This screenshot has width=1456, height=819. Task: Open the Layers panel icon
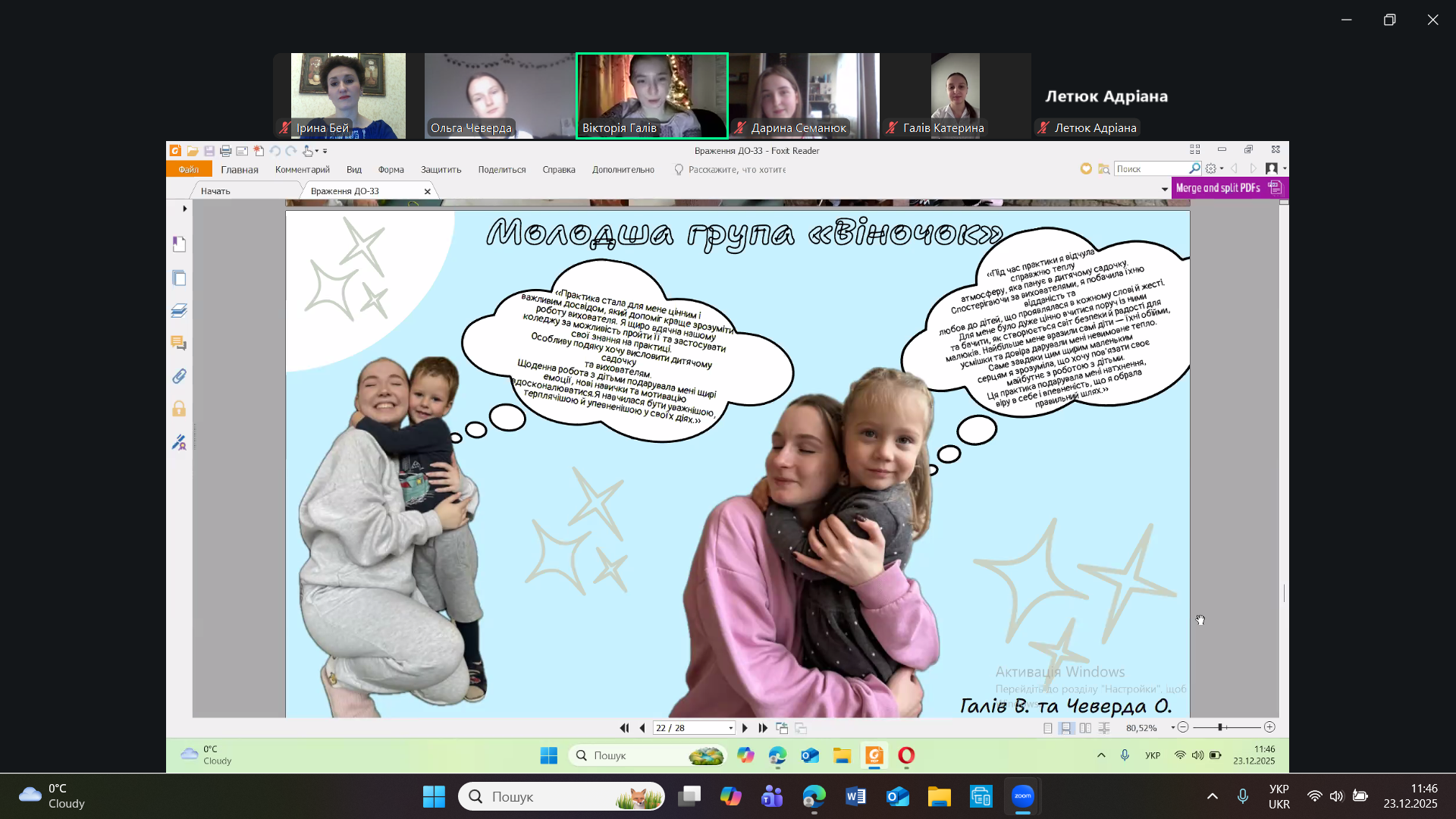coord(179,311)
